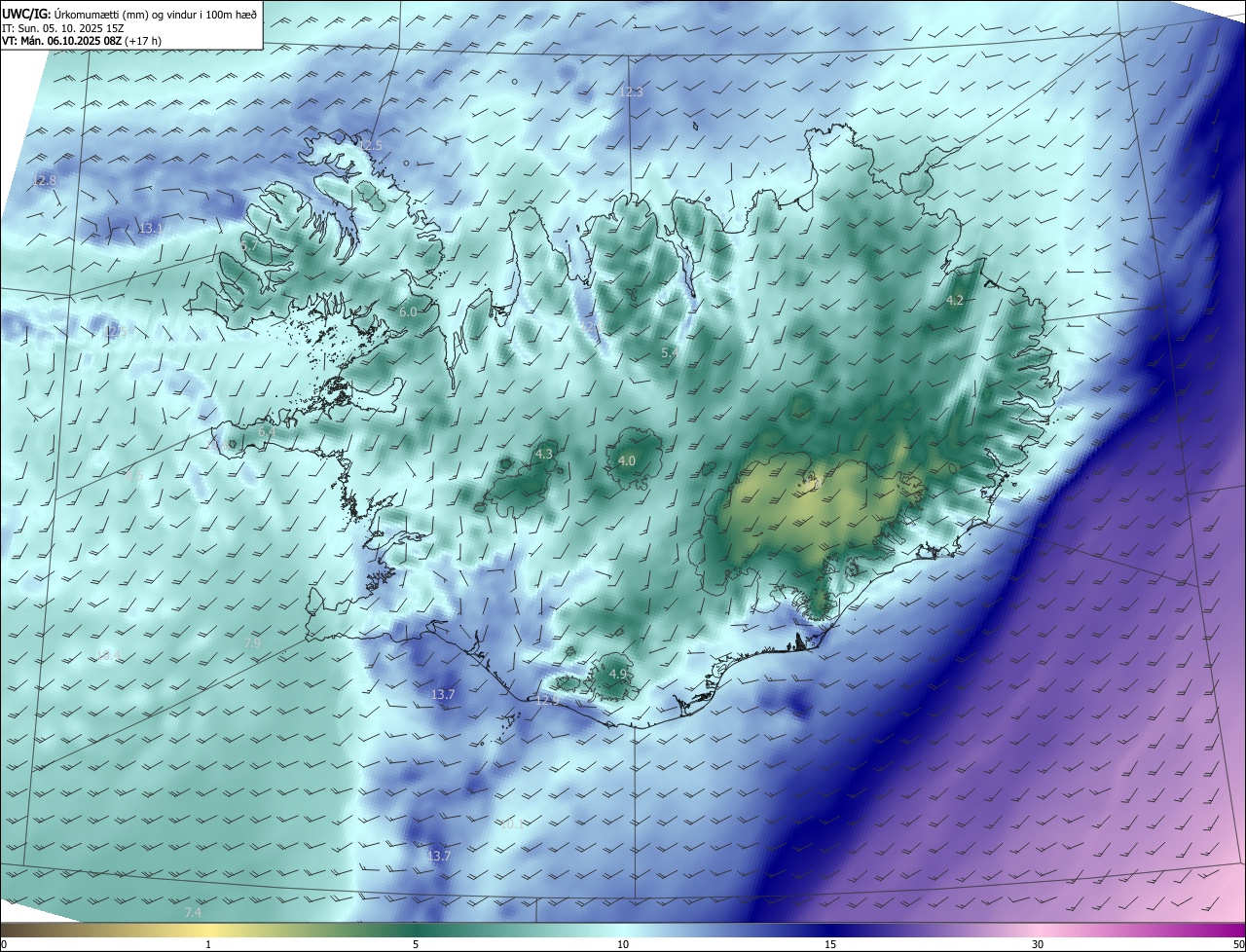Click the 5 tick on the color scale
1246x952 pixels.
[416, 944]
